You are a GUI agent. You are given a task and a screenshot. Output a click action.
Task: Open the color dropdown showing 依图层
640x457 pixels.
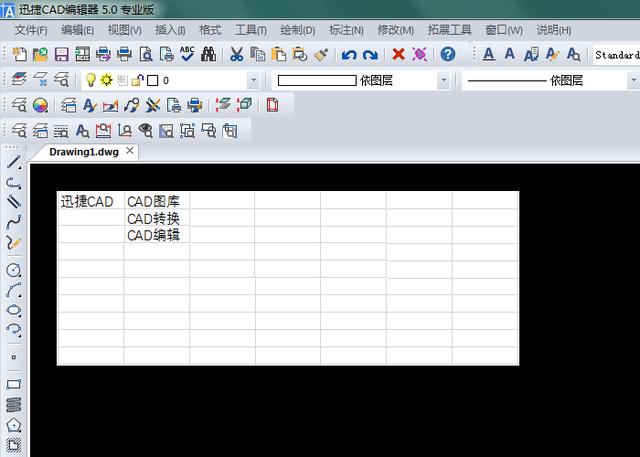(x=442, y=80)
